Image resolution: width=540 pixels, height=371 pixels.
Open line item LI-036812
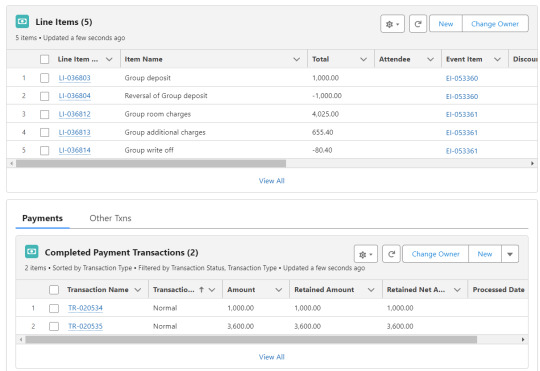74,114
